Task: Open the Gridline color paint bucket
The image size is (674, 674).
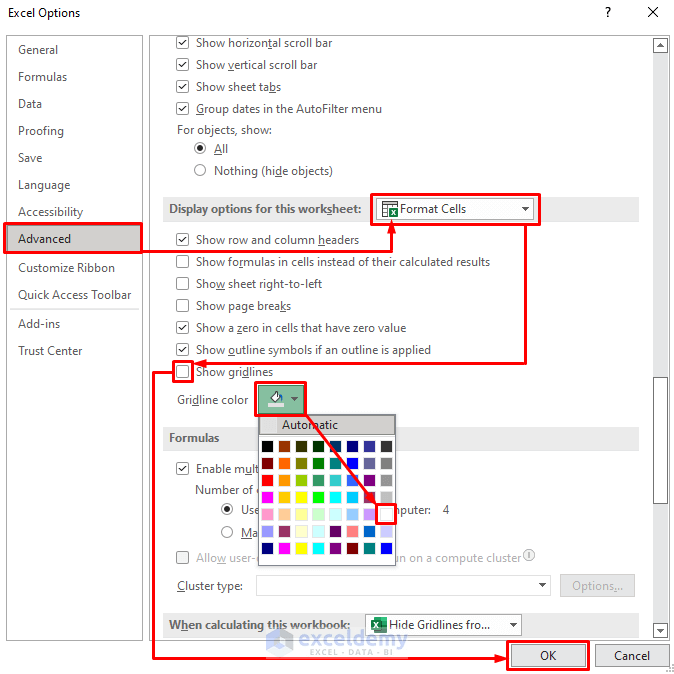Action: click(x=280, y=399)
